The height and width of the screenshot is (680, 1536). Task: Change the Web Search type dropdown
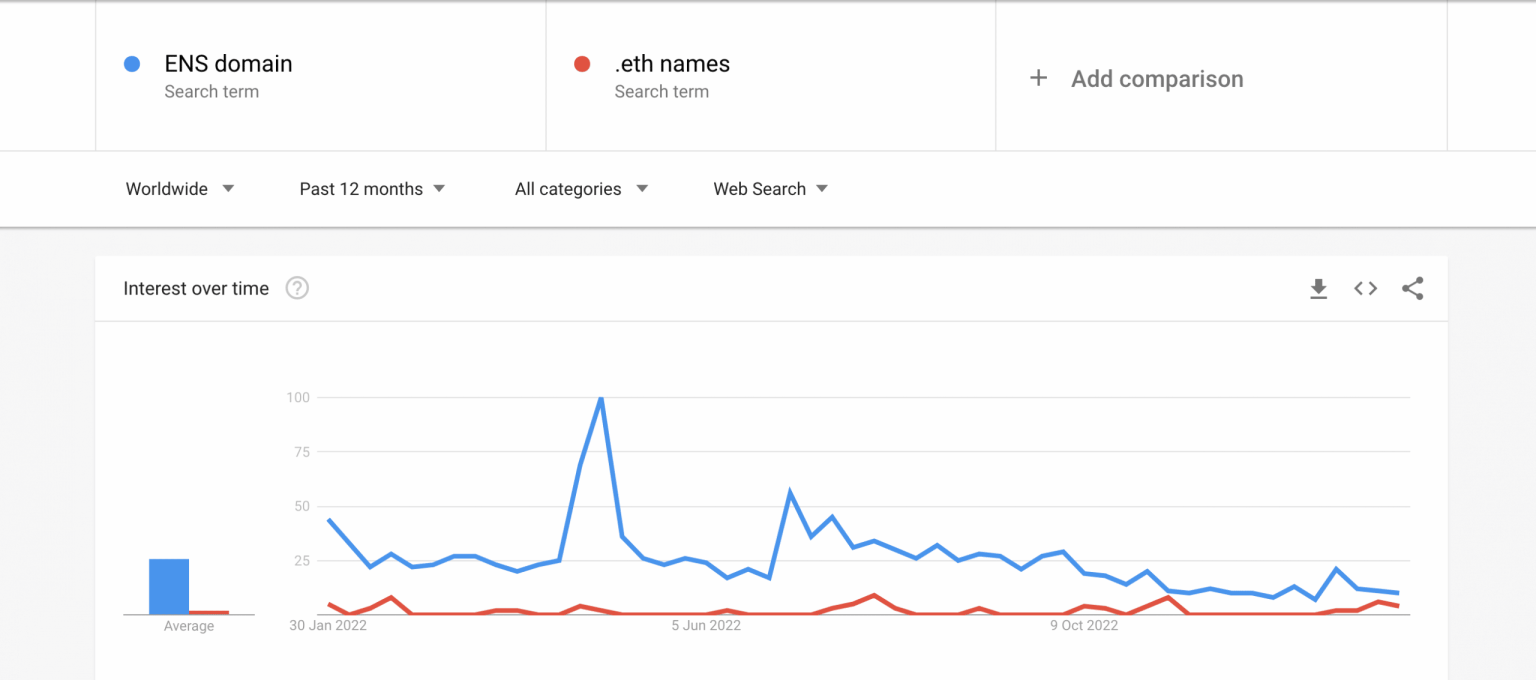click(x=770, y=189)
